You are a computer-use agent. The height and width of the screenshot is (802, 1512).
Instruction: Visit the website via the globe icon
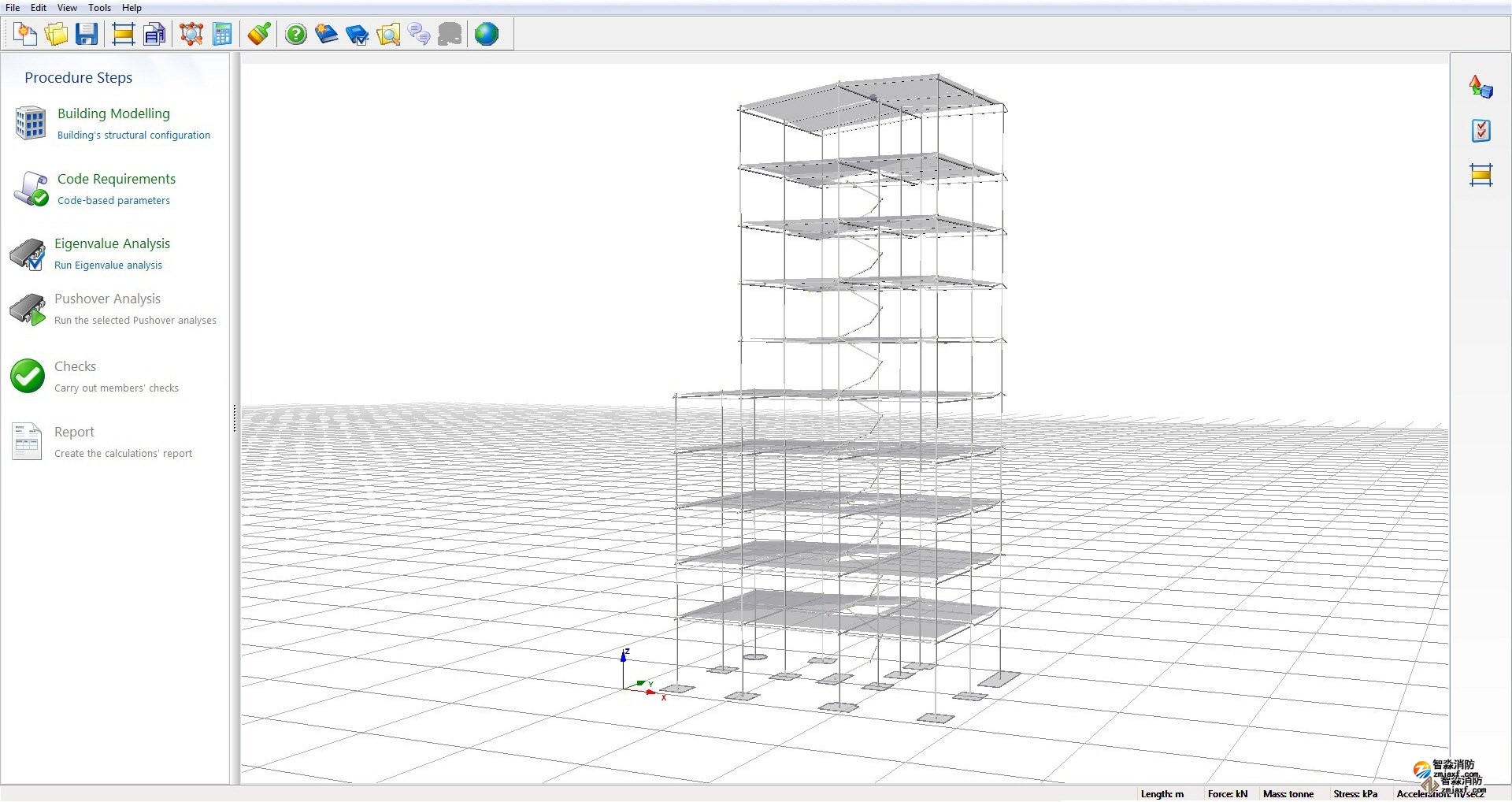487,34
